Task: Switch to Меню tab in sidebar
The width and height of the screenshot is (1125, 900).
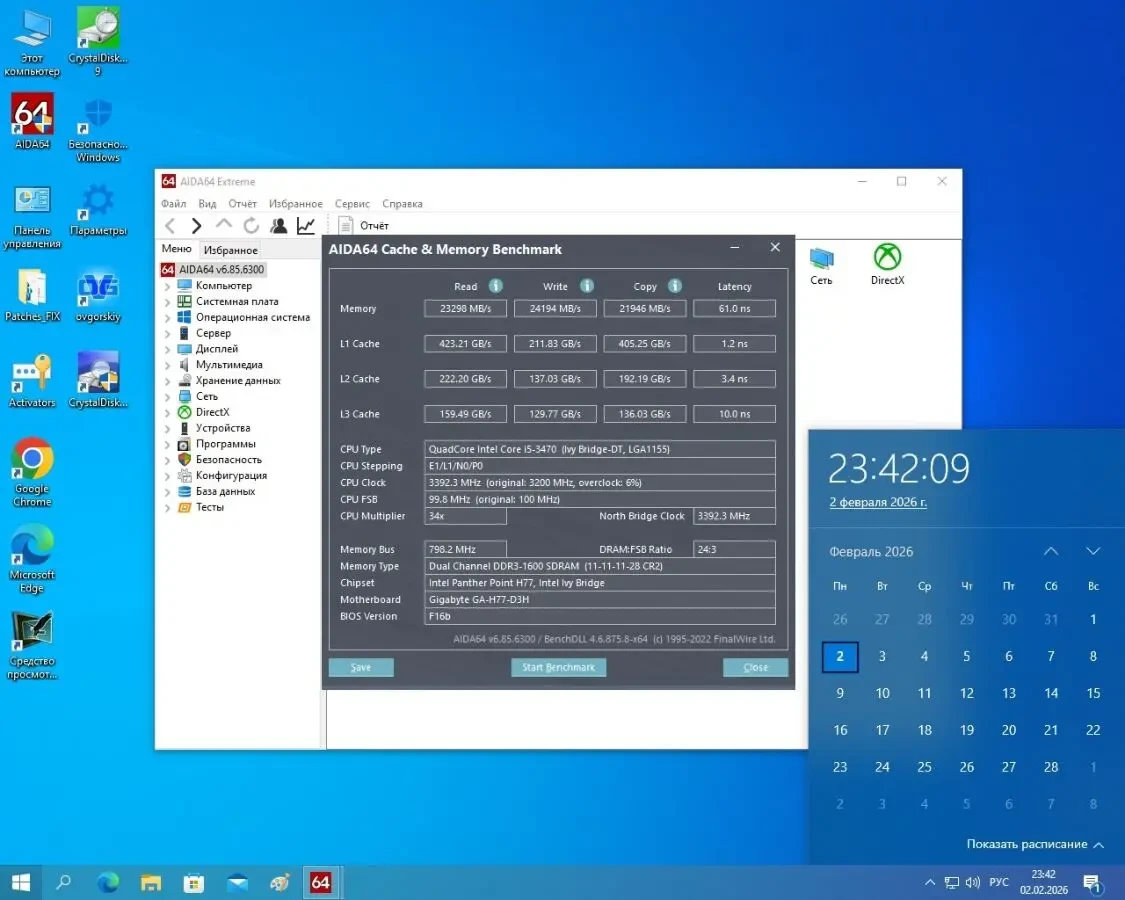Action: [176, 249]
